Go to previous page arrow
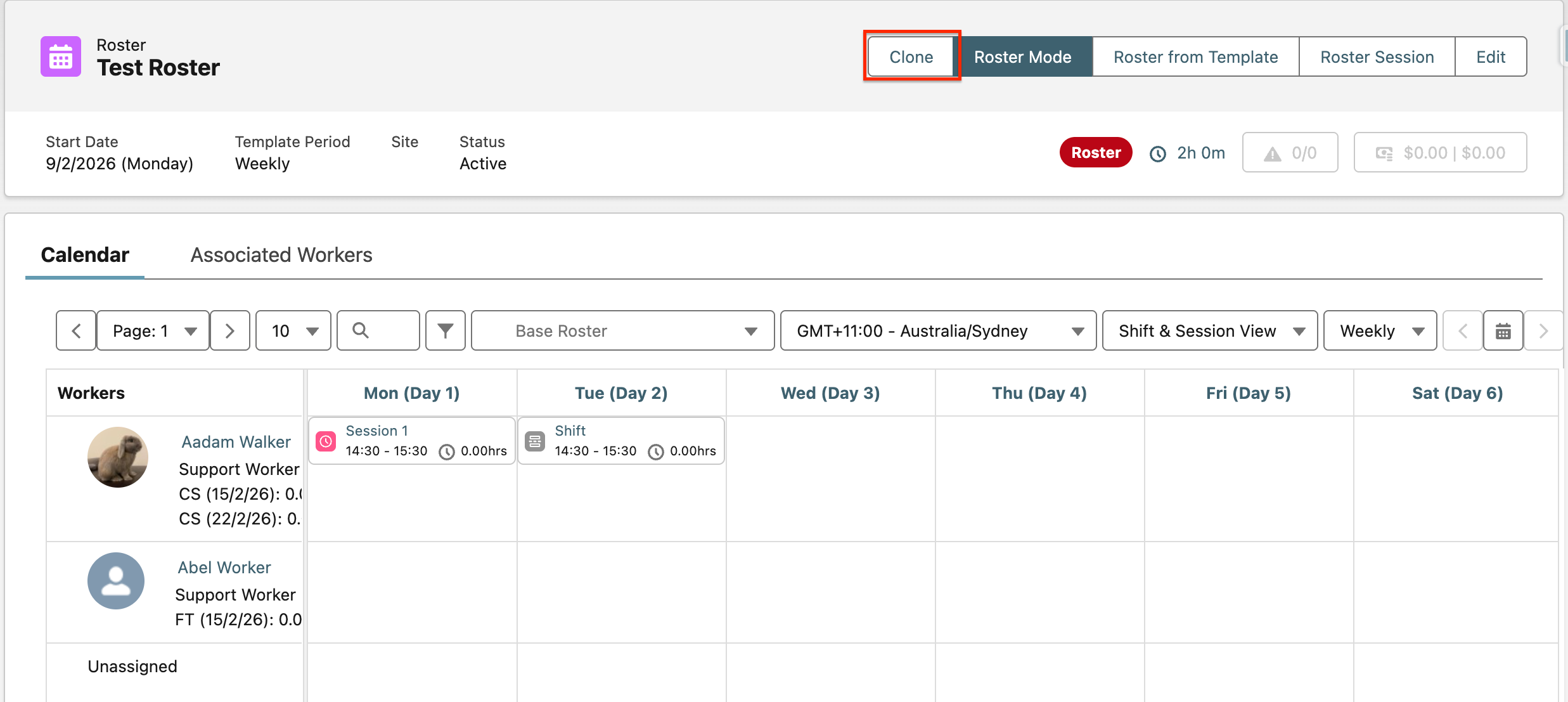The image size is (1568, 702). tap(76, 330)
